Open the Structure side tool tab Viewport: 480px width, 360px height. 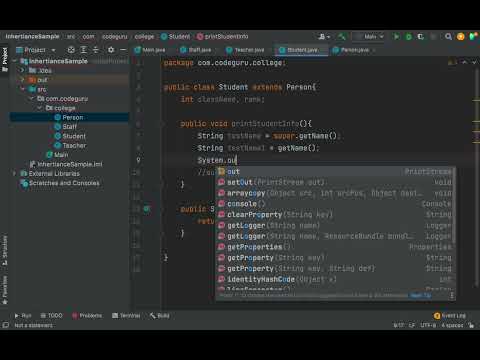coord(5,250)
